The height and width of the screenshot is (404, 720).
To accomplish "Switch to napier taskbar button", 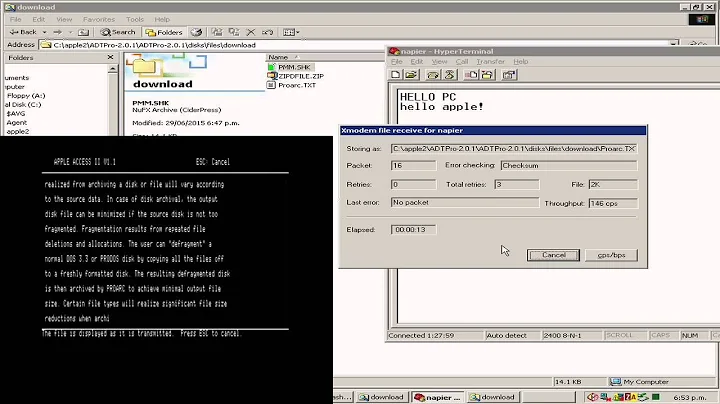I will pyautogui.click(x=438, y=397).
